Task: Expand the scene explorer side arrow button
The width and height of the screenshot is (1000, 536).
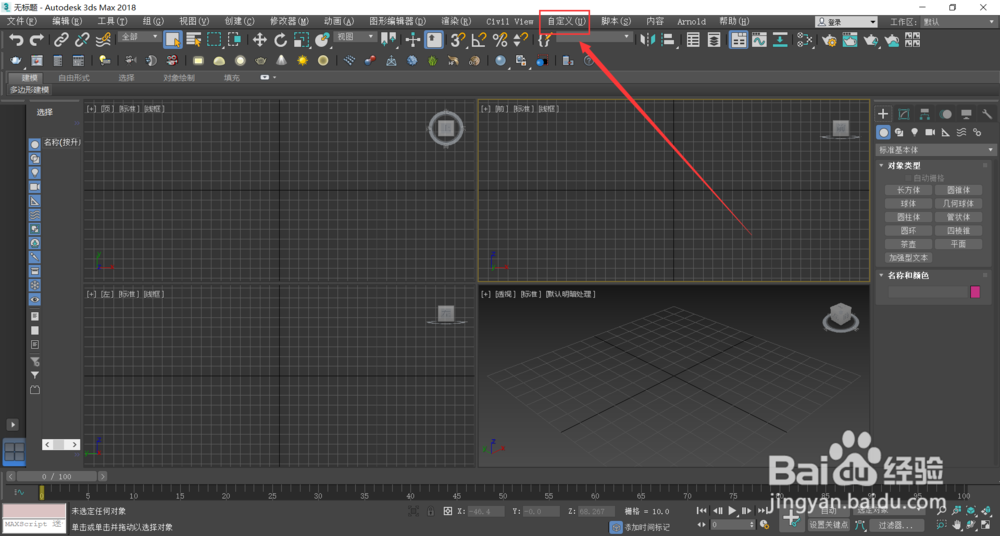Action: point(12,424)
